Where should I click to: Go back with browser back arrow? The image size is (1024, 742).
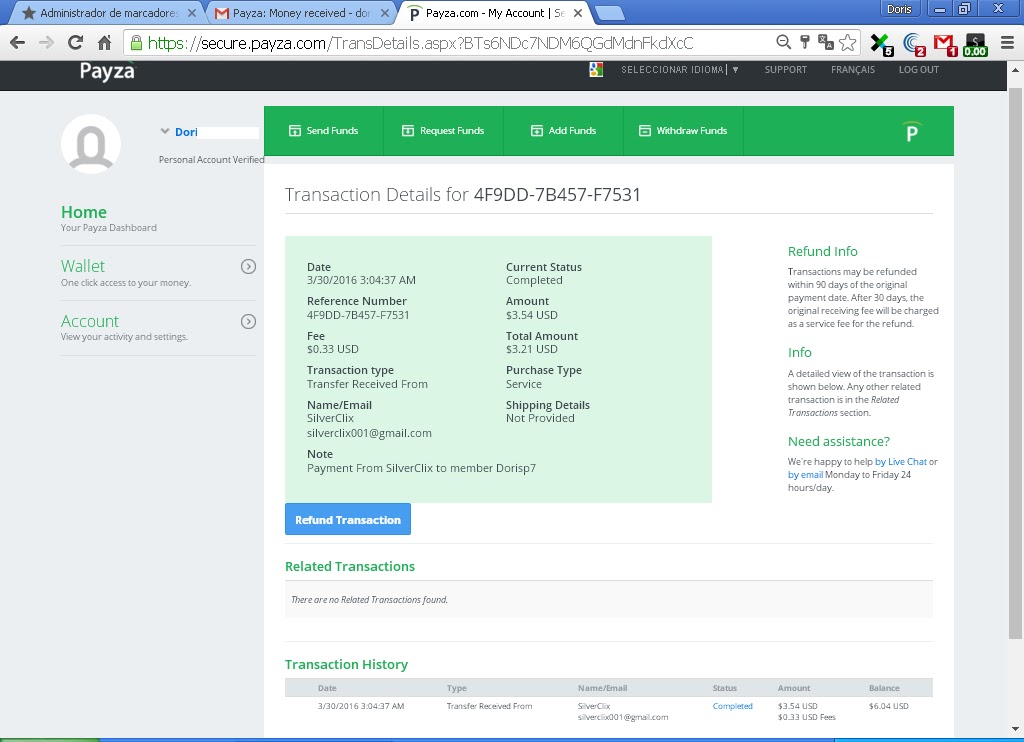coord(18,43)
